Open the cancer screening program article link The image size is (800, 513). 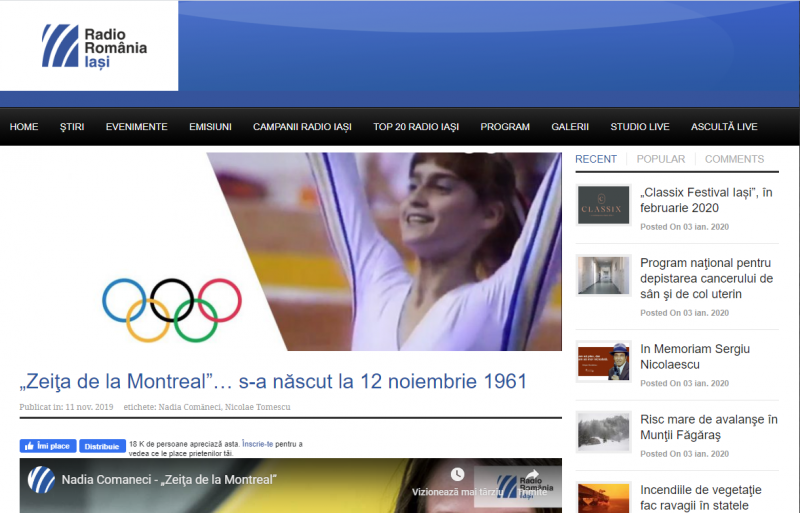pyautogui.click(x=707, y=278)
